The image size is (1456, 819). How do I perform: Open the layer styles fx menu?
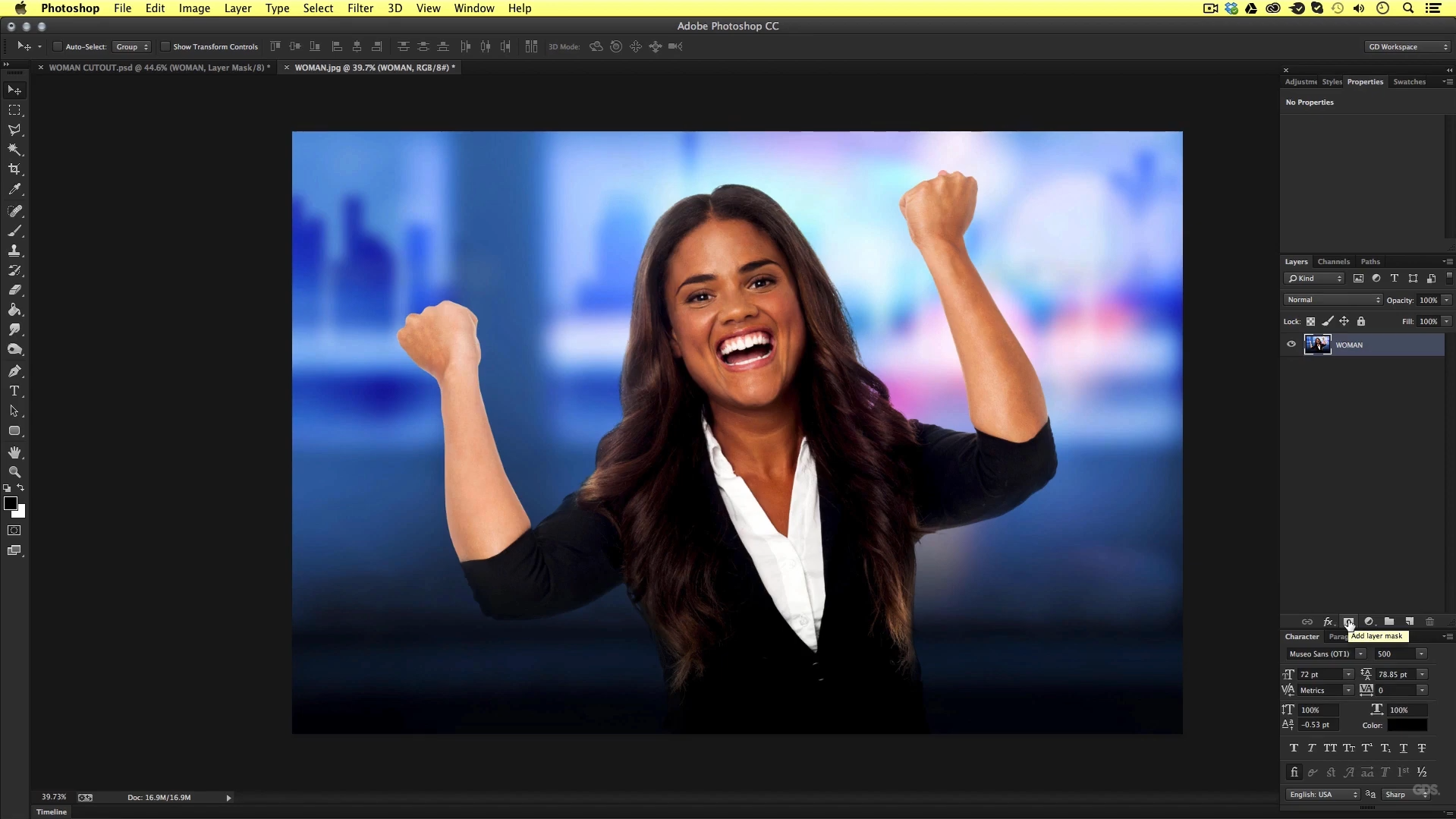[1329, 621]
